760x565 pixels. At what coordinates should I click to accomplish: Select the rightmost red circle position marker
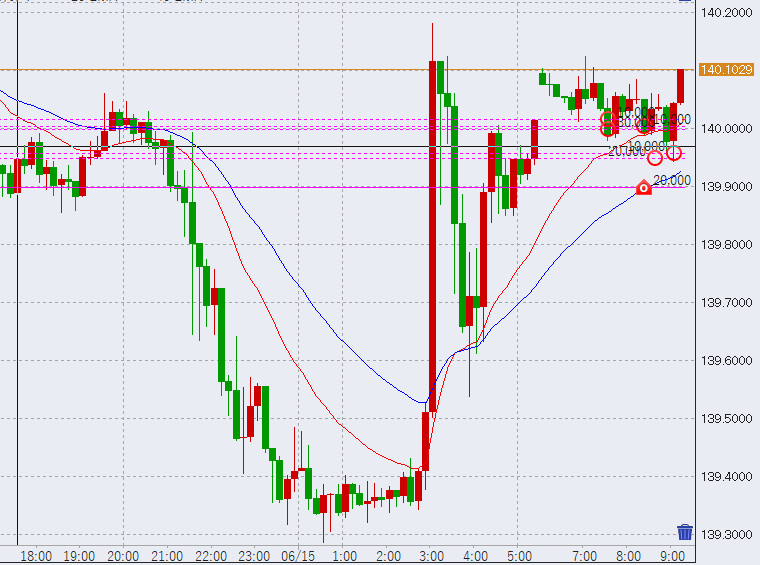pyautogui.click(x=674, y=153)
